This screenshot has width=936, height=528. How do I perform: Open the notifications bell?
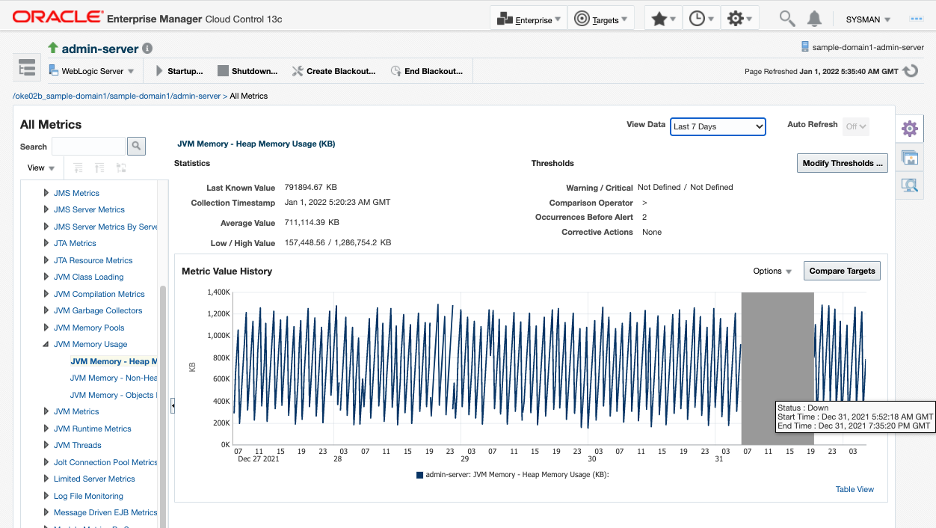(814, 19)
